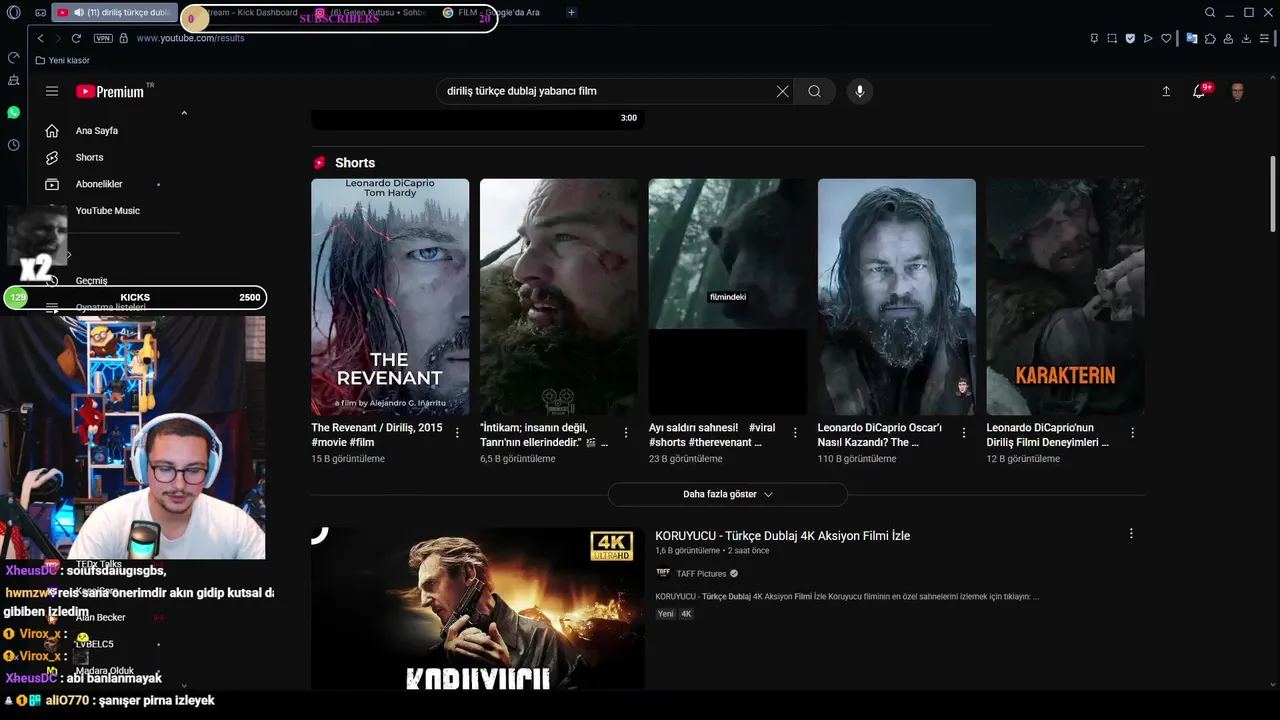Open the Opera main menu logo
The image size is (1280, 720).
[13, 13]
